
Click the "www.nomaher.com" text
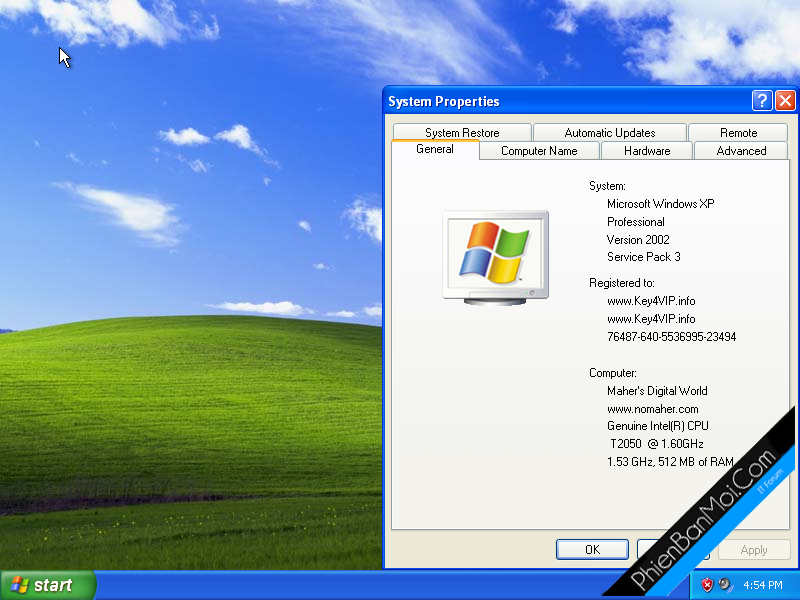click(x=653, y=409)
